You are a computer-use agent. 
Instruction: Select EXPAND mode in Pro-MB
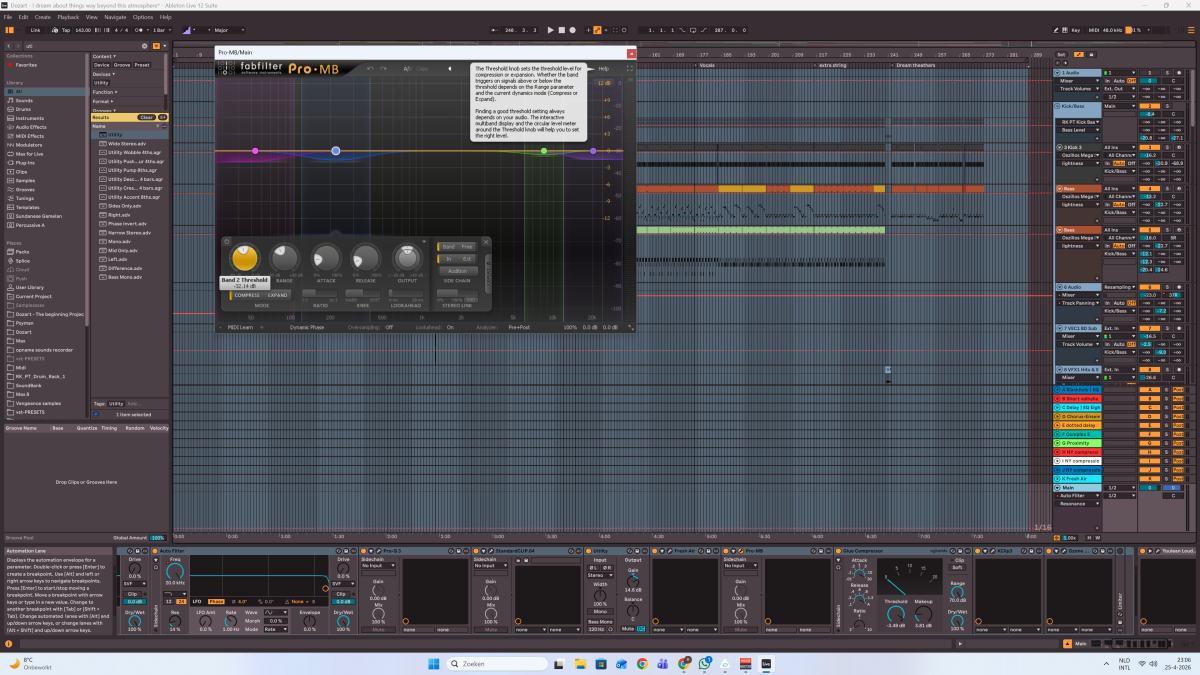[x=277, y=295]
